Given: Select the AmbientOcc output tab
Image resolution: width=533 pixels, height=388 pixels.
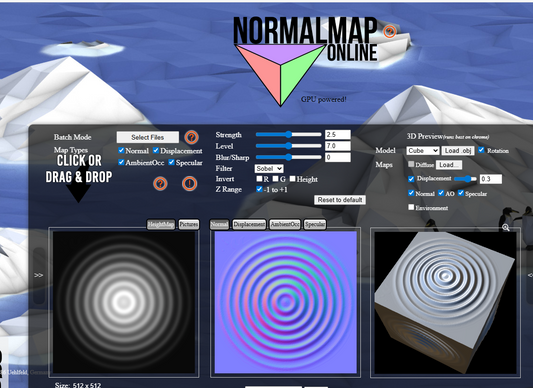Looking at the screenshot, I should (285, 224).
